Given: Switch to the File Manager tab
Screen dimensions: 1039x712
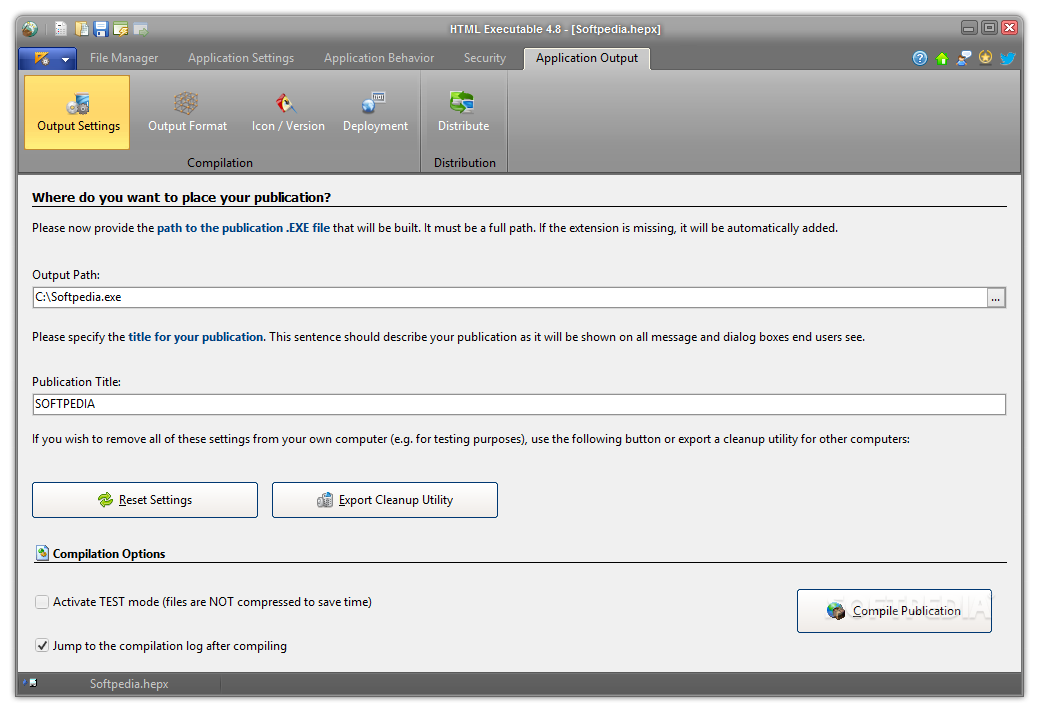Looking at the screenshot, I should pyautogui.click(x=124, y=58).
